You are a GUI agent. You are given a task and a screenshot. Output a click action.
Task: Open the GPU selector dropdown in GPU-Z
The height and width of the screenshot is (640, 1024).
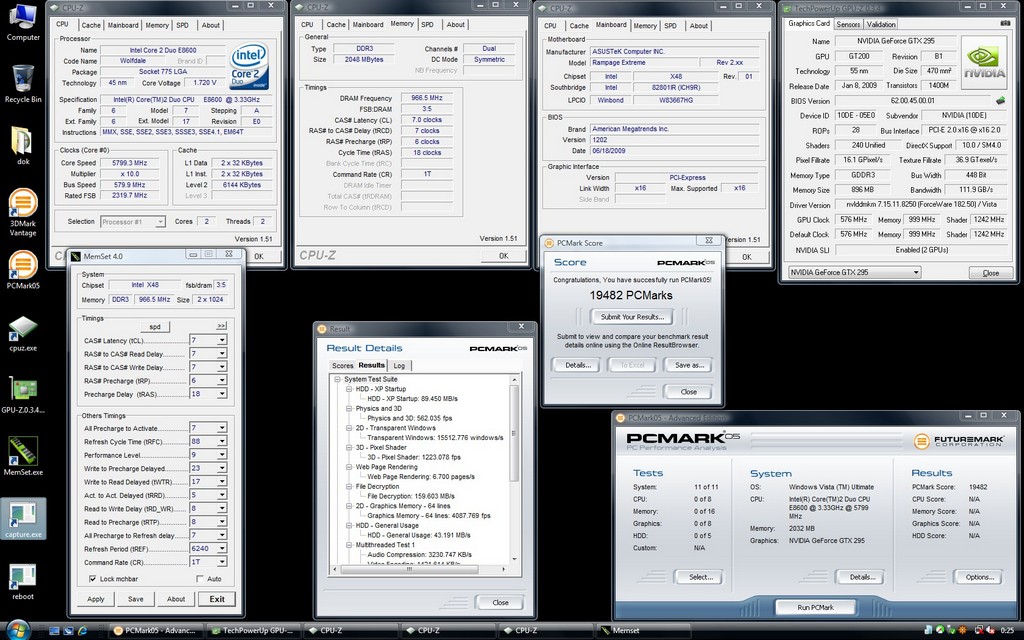coord(916,272)
